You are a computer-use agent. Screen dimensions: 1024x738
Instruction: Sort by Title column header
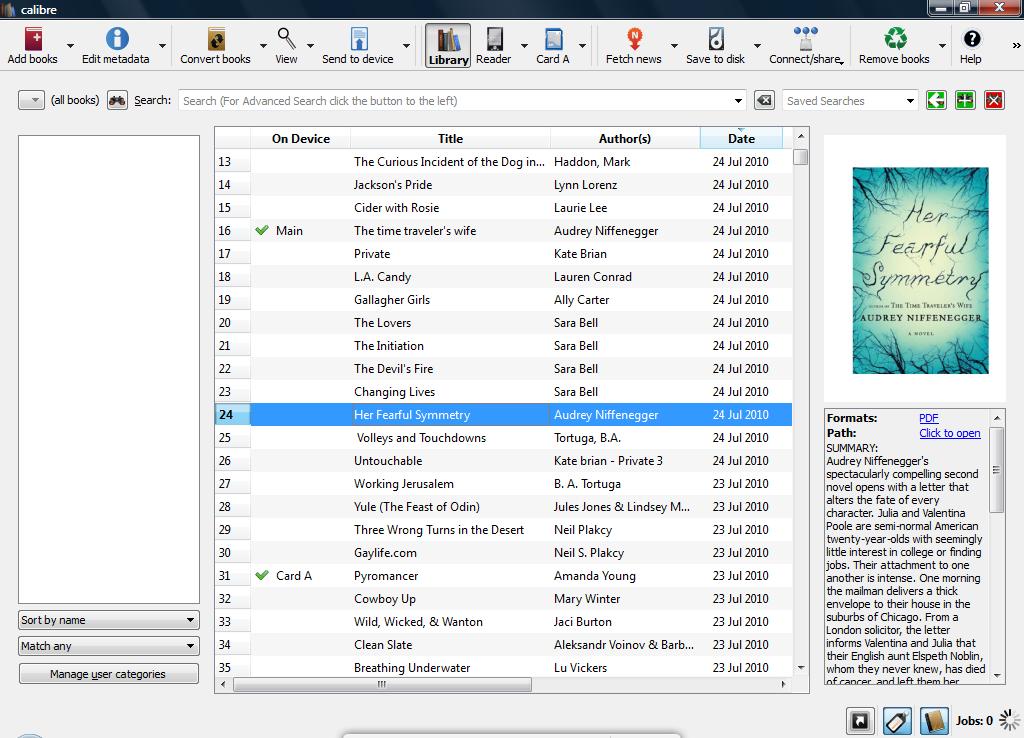tap(451, 138)
